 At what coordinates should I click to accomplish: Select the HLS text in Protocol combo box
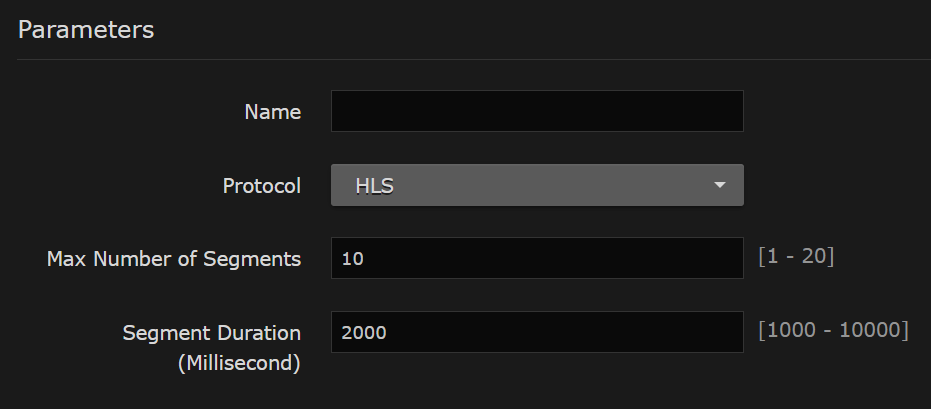(x=374, y=186)
